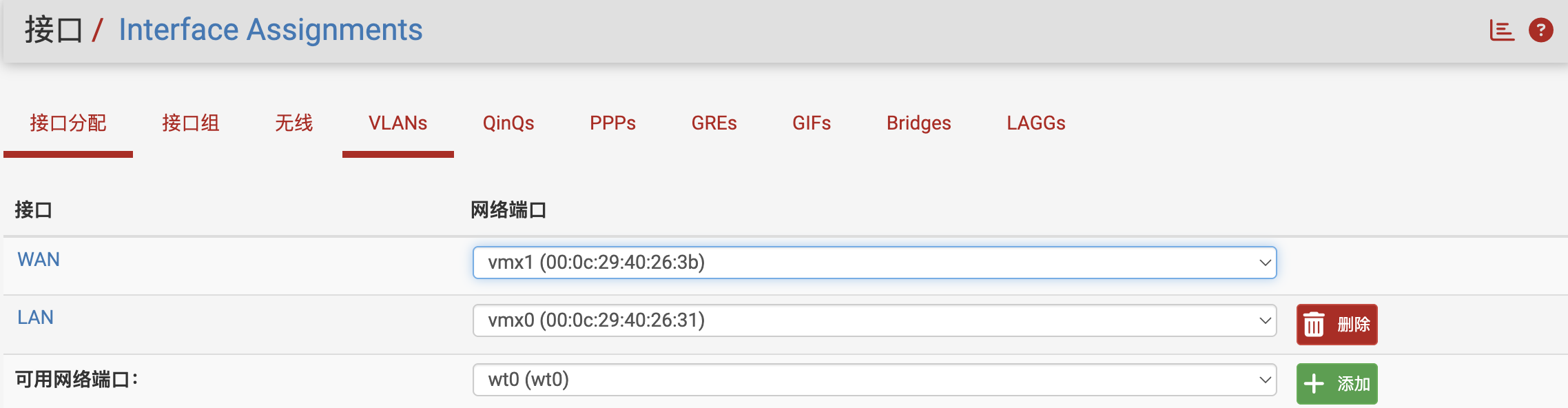Switch to the LAGGs tab

pyautogui.click(x=1036, y=123)
